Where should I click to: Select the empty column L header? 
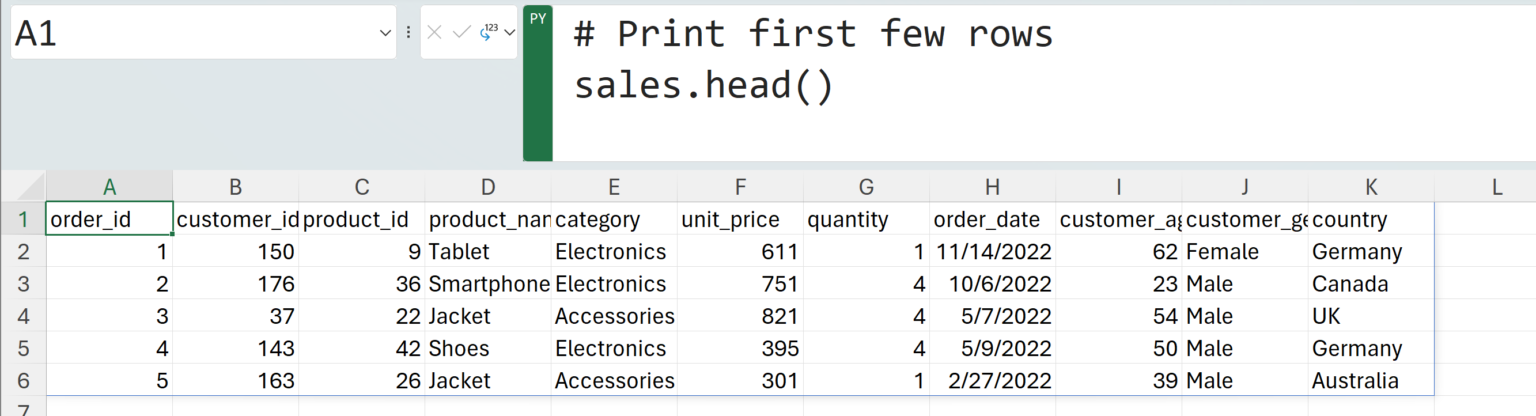click(1496, 186)
